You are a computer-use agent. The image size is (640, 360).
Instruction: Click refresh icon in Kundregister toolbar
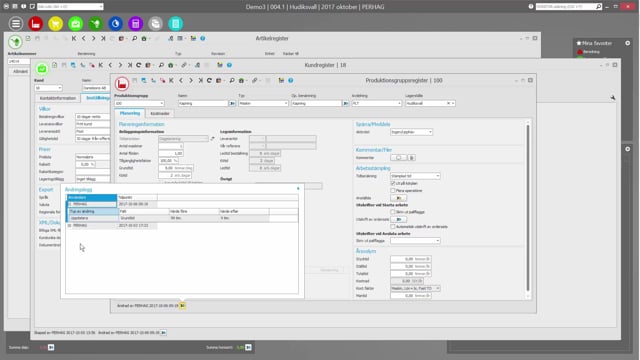(139, 65)
